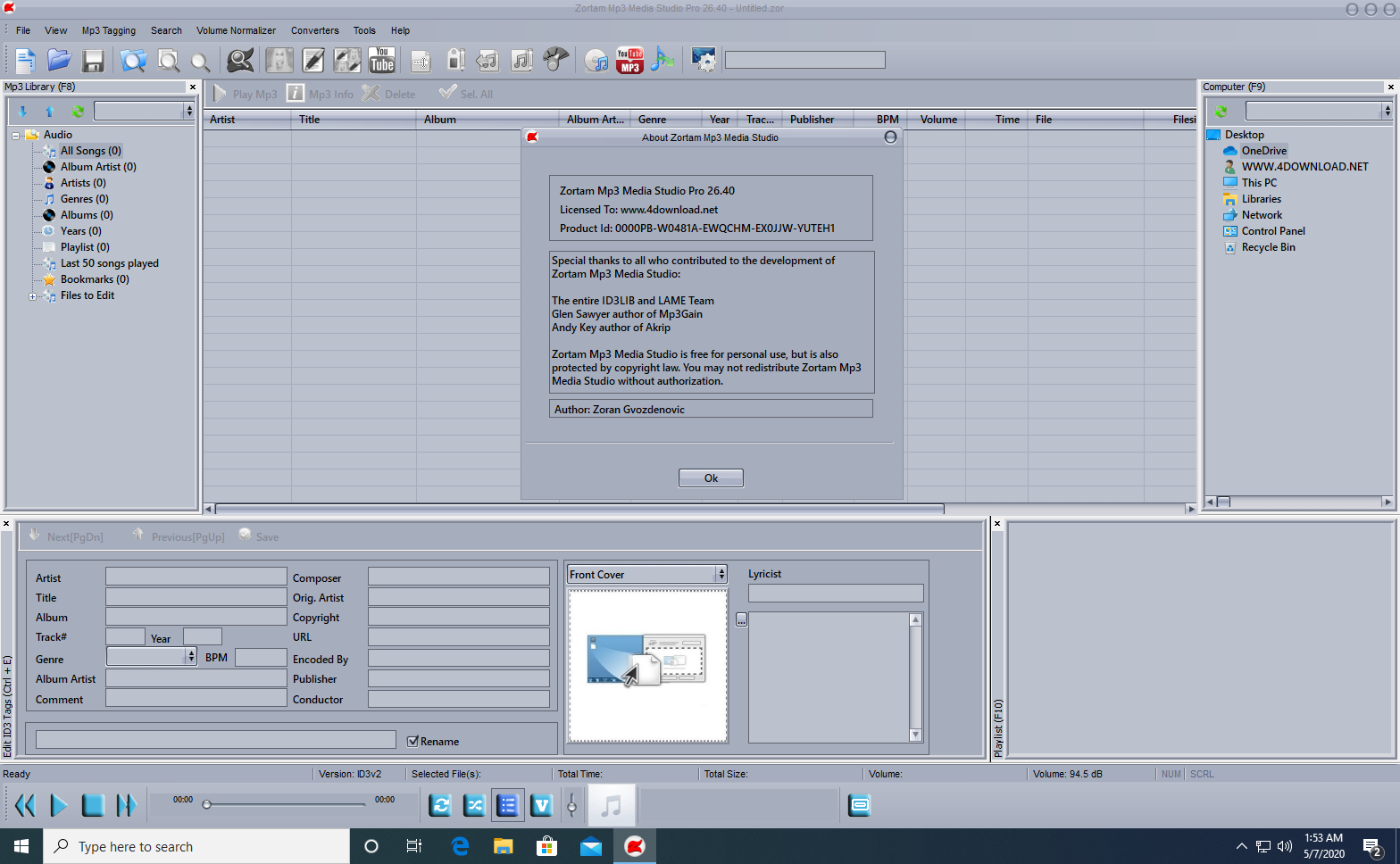Click the Artist column header
This screenshot has width=1400, height=864.
point(247,120)
